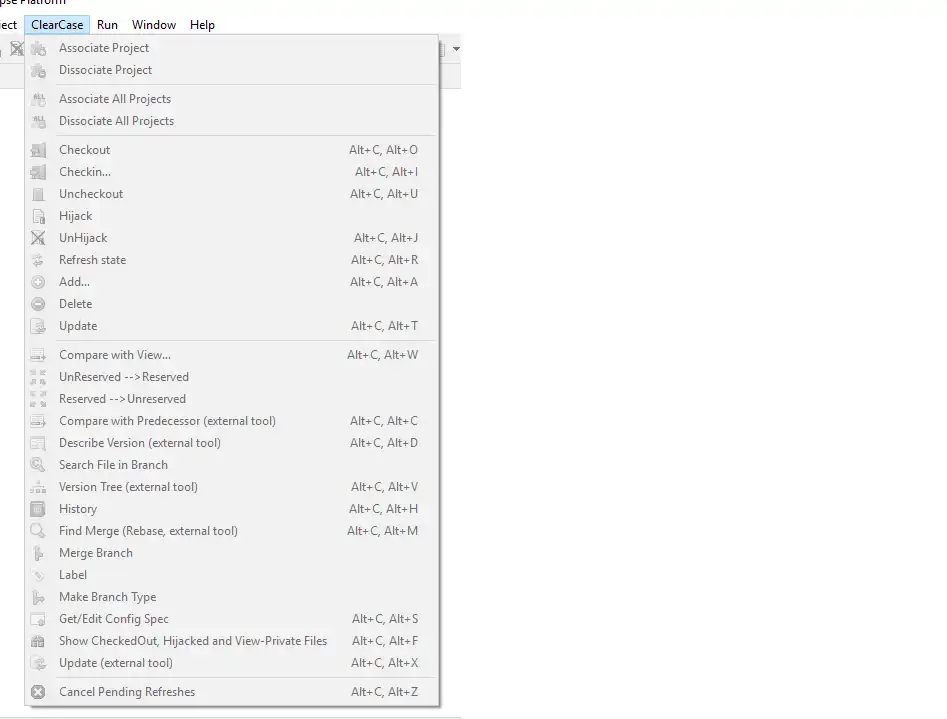
Task: Click the Dissociate Project icon
Action: tap(38, 70)
